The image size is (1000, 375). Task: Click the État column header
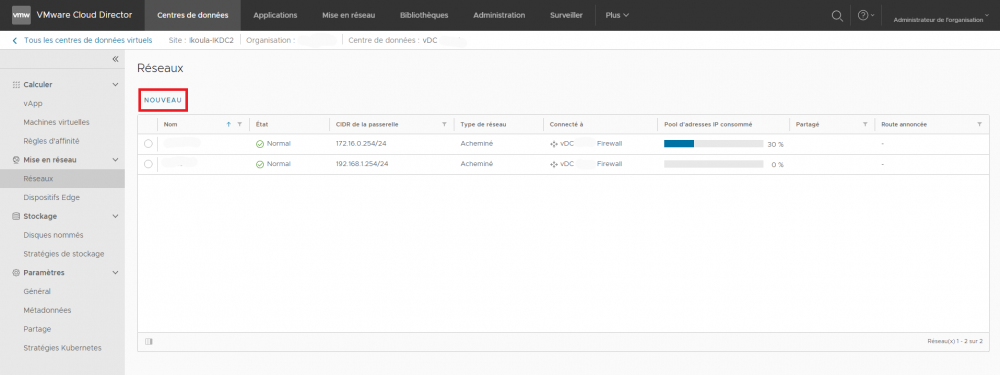(261, 124)
